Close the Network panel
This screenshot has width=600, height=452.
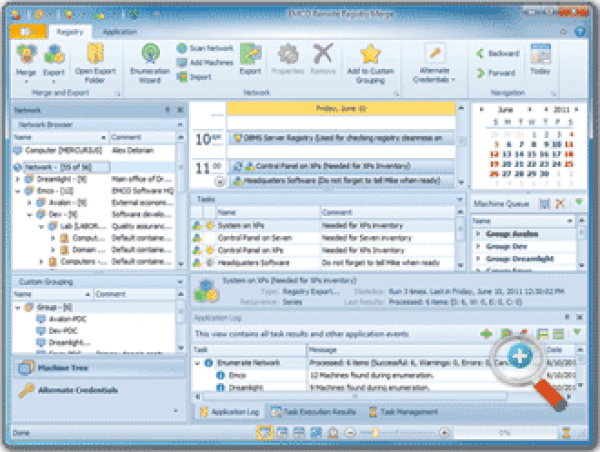pyautogui.click(x=180, y=110)
